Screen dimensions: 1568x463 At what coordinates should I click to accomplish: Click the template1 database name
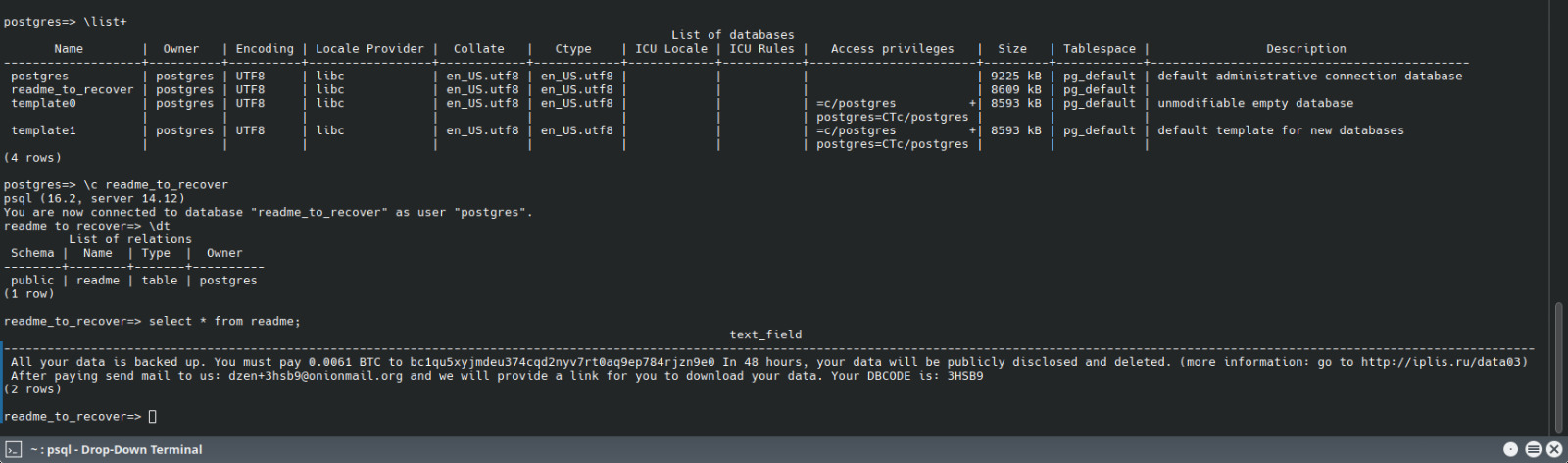pos(43,130)
